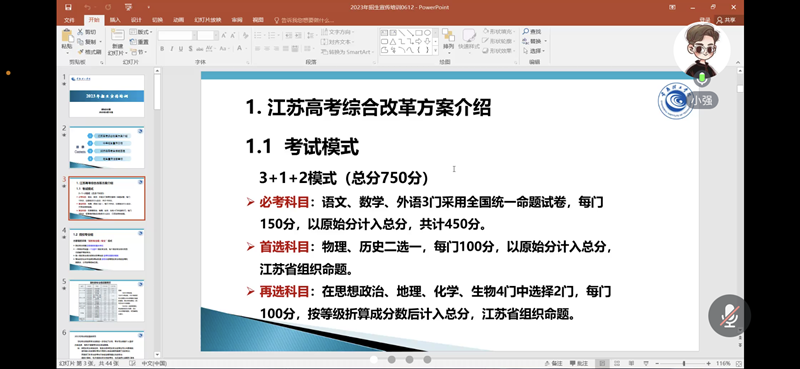Image resolution: width=800 pixels, height=369 pixels.
Task: Open 文字方向 text direction menu
Action: (x=338, y=32)
